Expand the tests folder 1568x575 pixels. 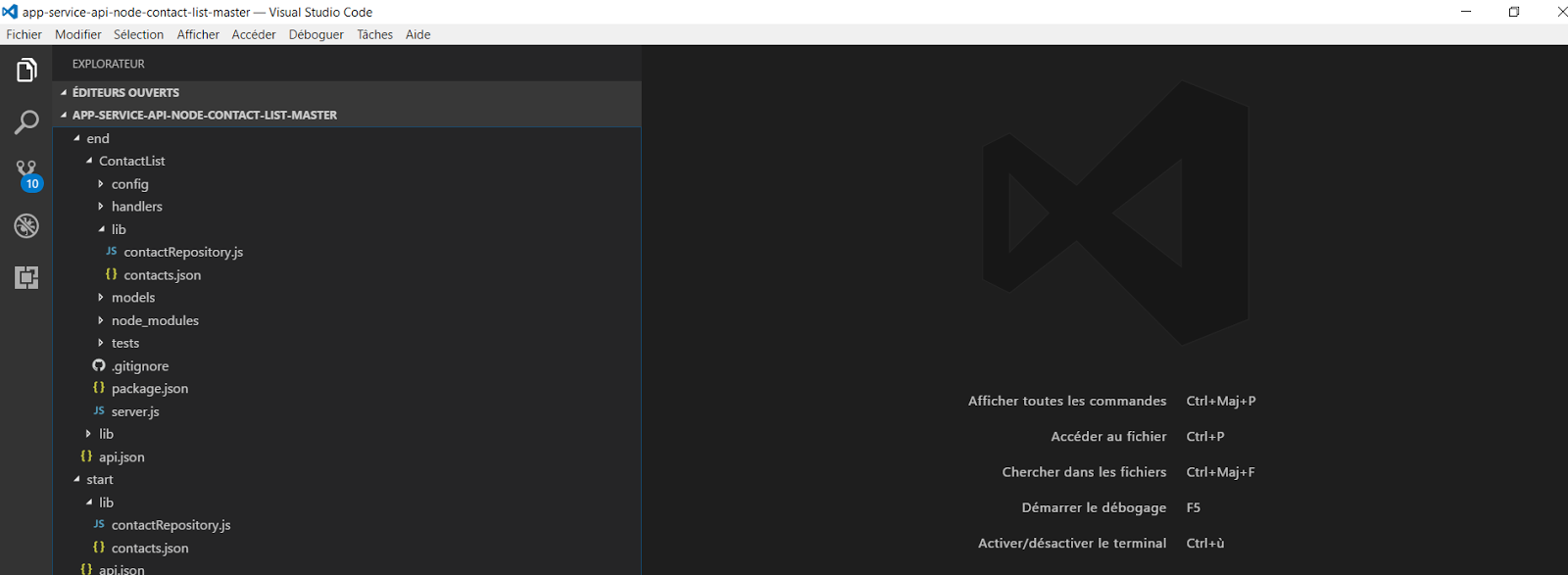click(x=101, y=343)
